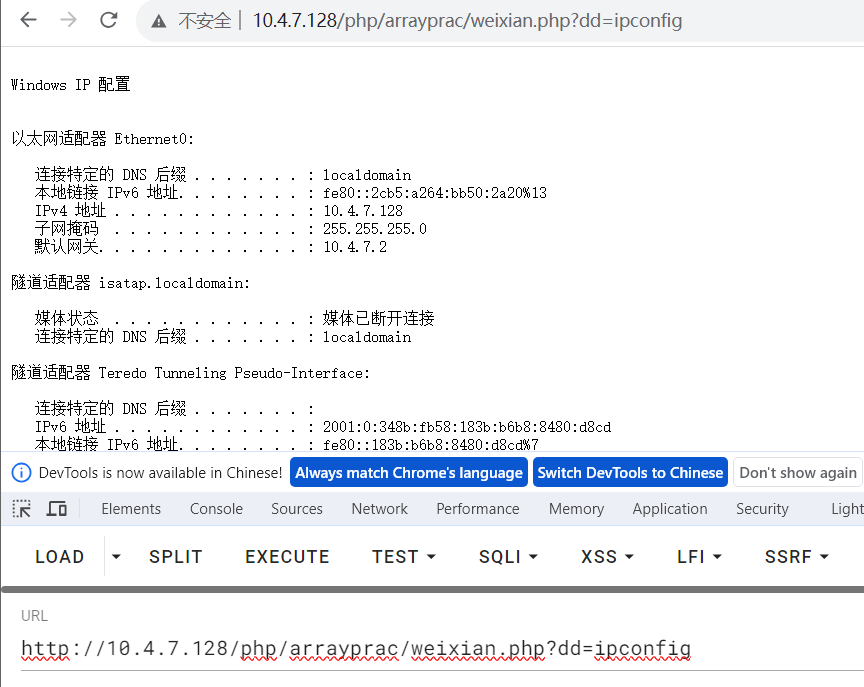The image size is (864, 687).
Task: Click the DevTools info icon
Action: pos(21,473)
